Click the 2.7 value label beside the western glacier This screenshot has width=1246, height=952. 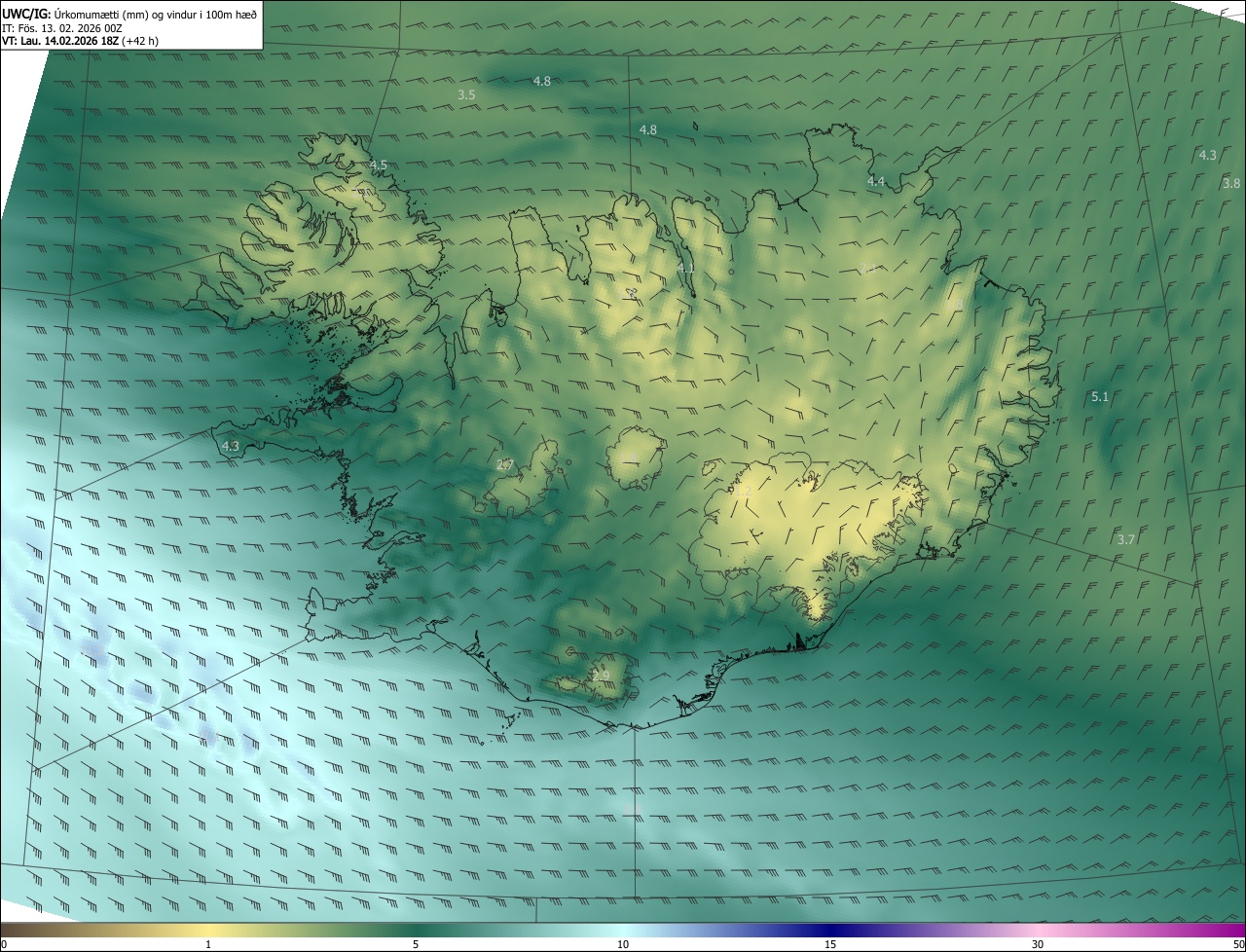point(504,464)
